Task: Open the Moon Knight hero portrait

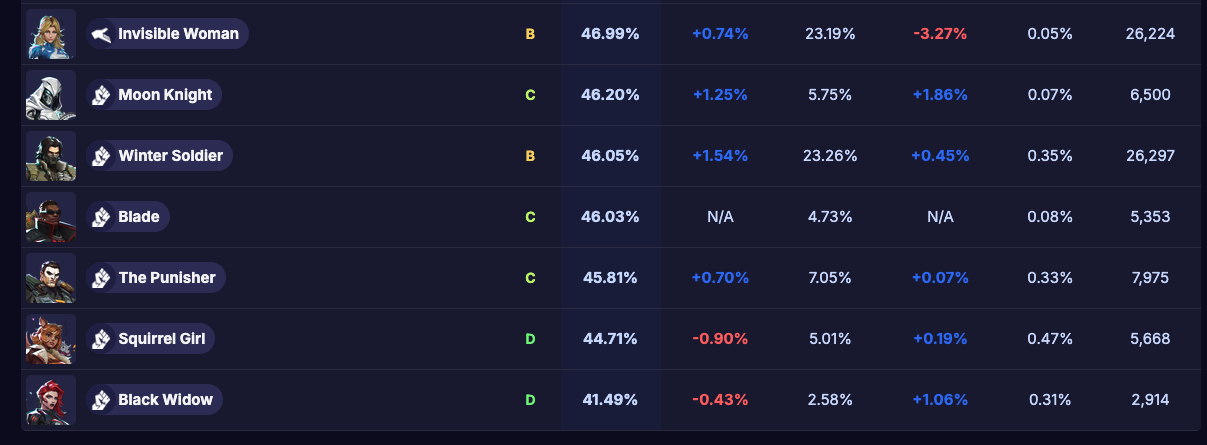Action: point(50,95)
